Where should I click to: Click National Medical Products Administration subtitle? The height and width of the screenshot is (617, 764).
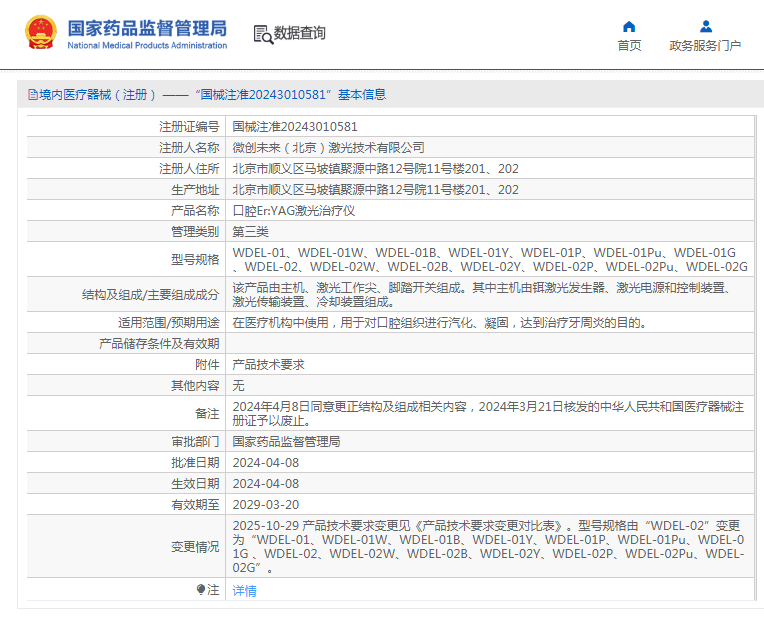pyautogui.click(x=147, y=45)
